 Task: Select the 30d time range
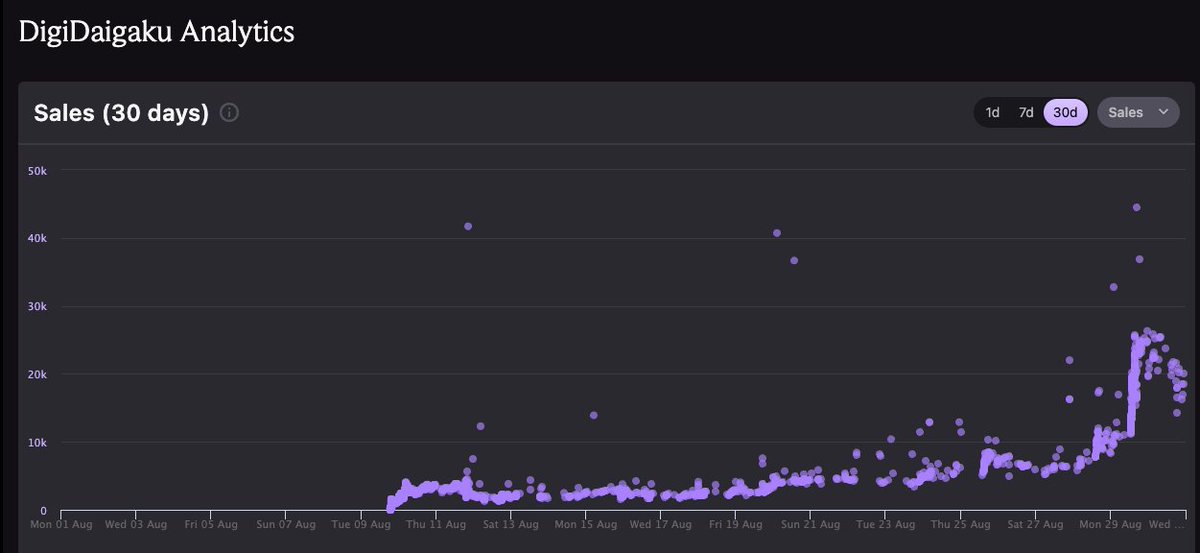[1066, 113]
